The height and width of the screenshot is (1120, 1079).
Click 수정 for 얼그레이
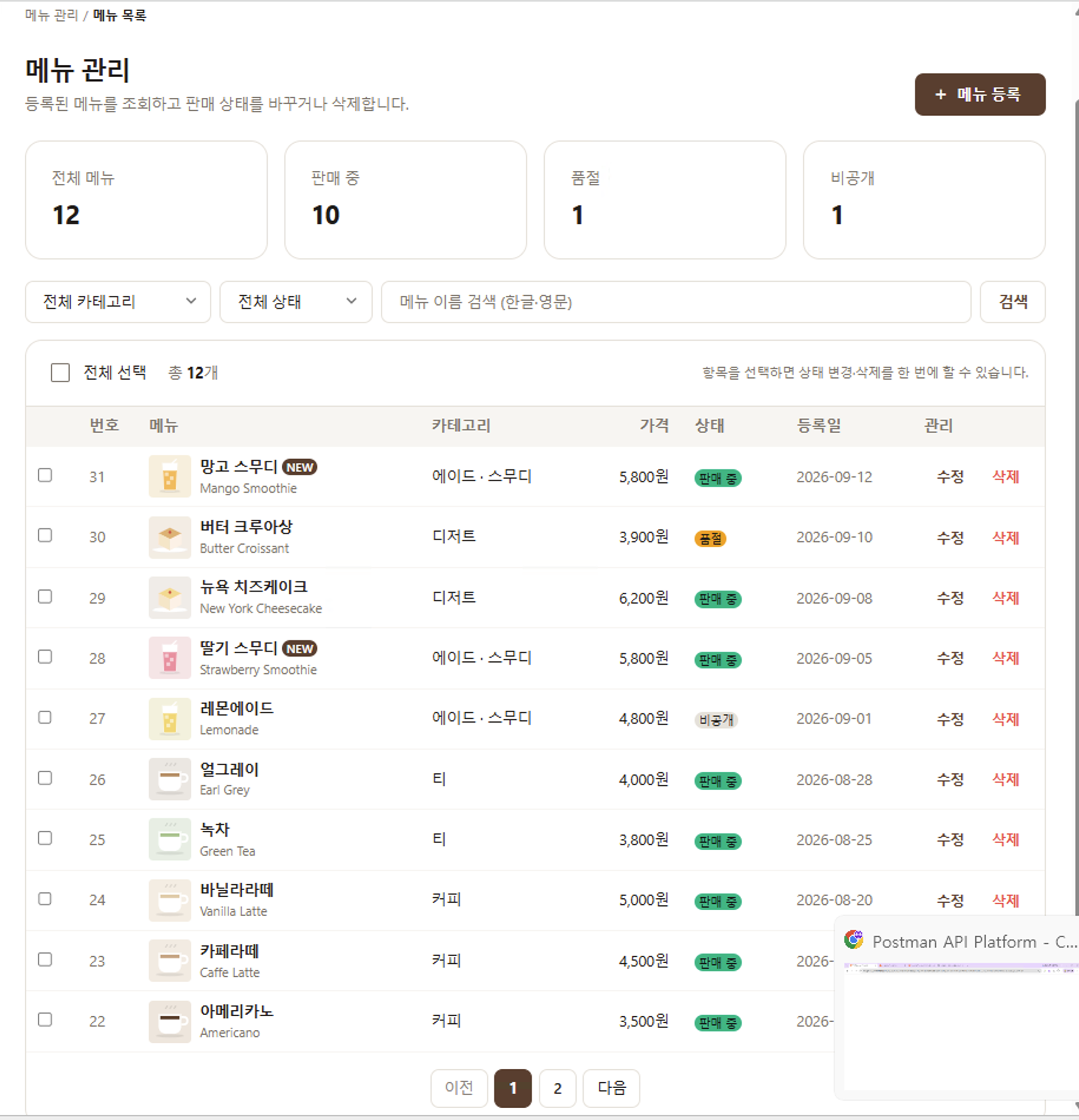pyautogui.click(x=950, y=779)
